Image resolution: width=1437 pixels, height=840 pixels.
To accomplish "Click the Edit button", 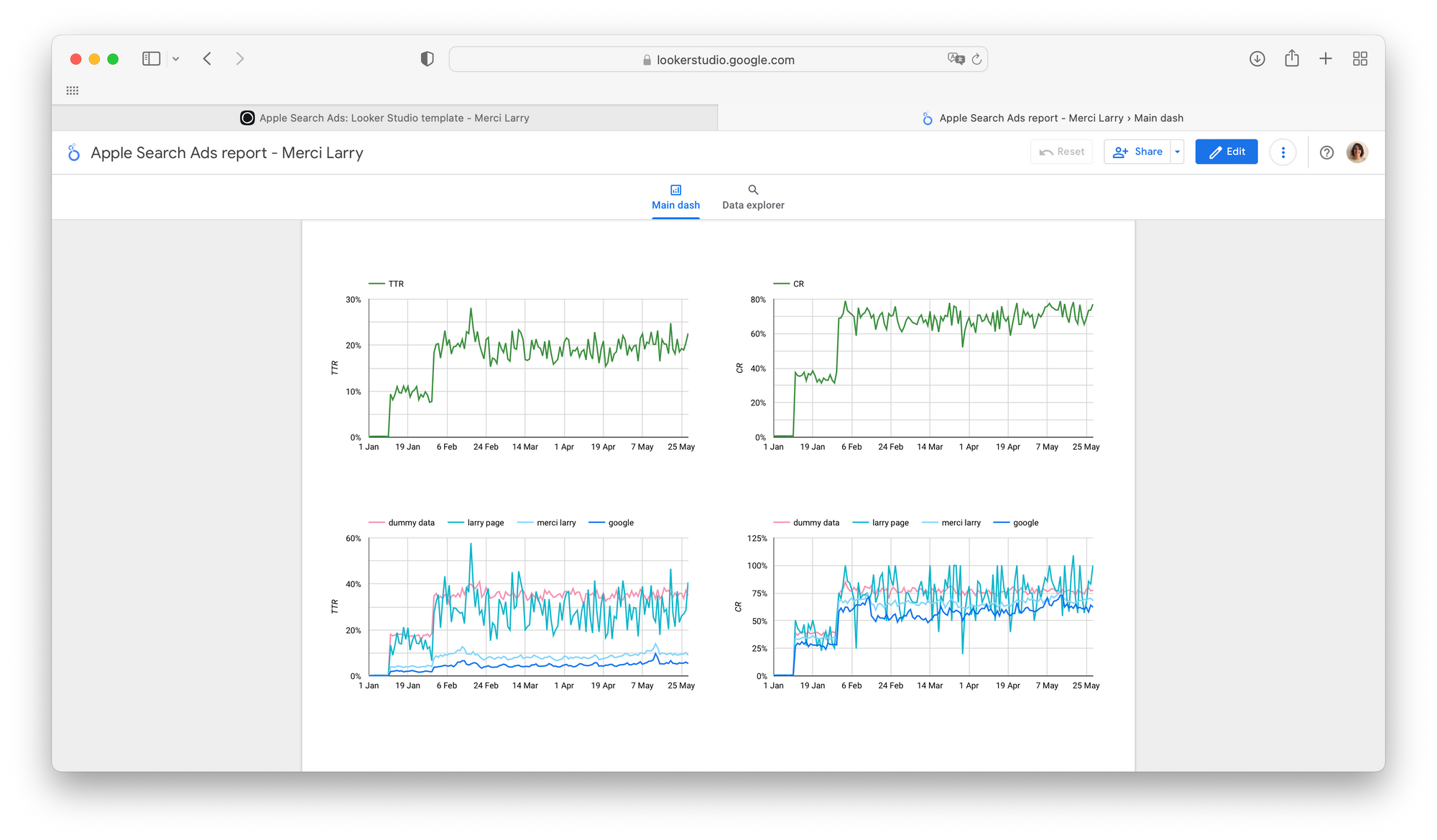I will (1226, 152).
